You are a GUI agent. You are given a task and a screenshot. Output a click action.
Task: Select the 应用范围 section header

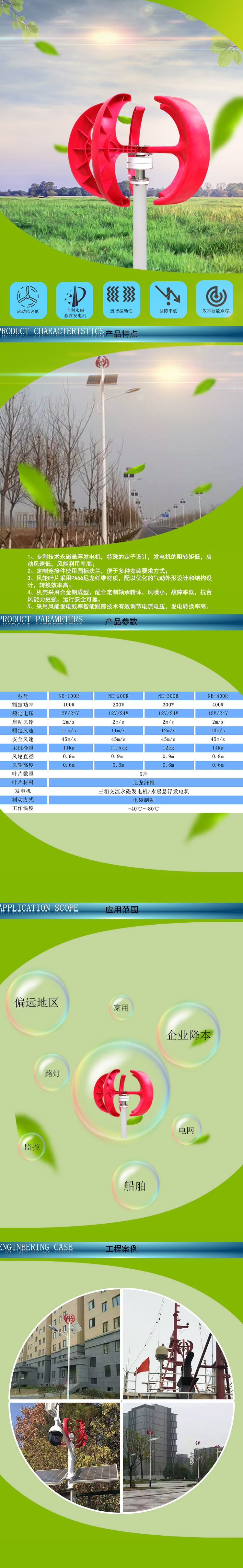(121, 909)
